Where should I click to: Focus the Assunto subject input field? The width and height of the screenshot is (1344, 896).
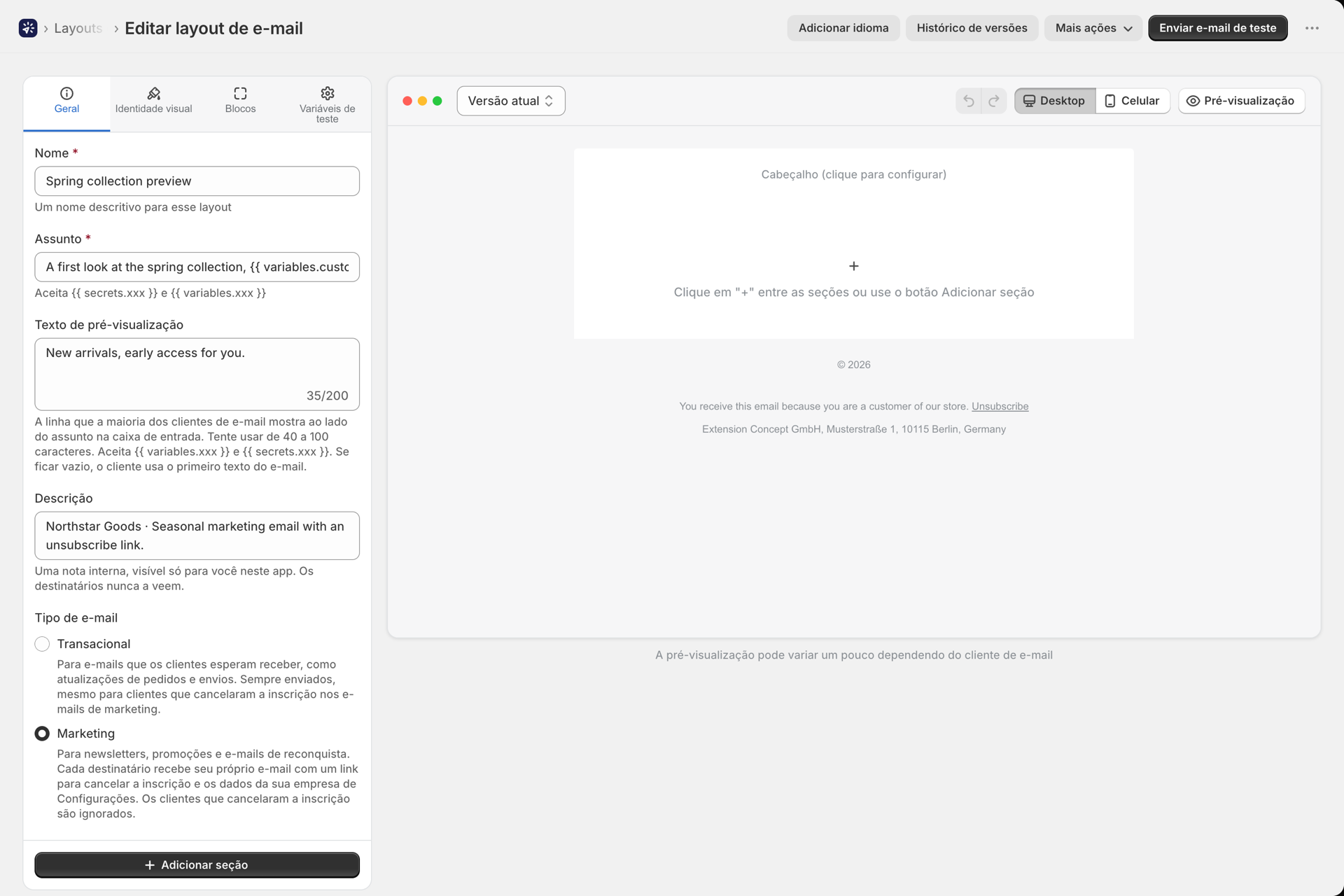[x=197, y=267]
